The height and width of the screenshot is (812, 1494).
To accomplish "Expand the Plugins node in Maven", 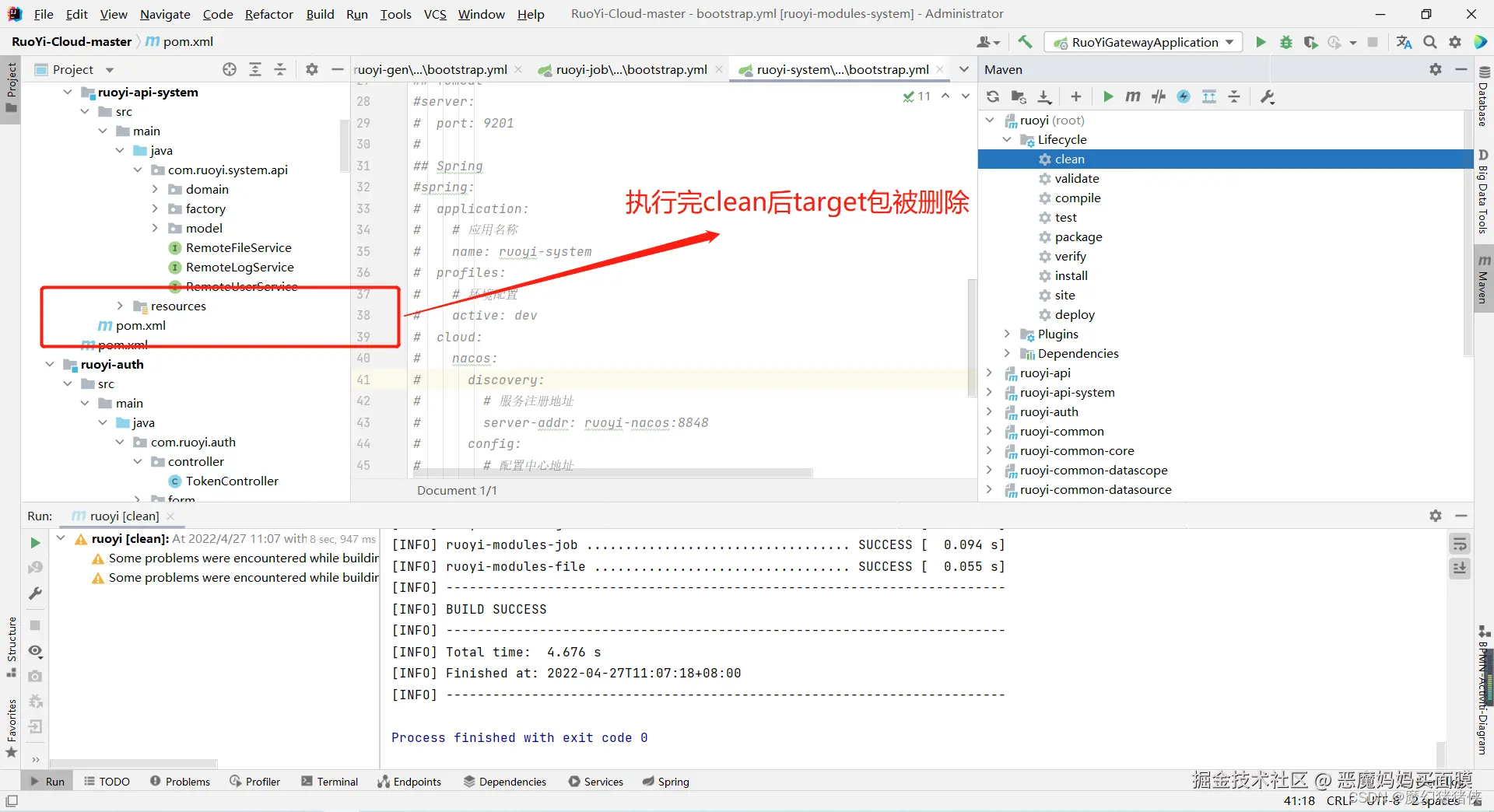I will [1007, 334].
